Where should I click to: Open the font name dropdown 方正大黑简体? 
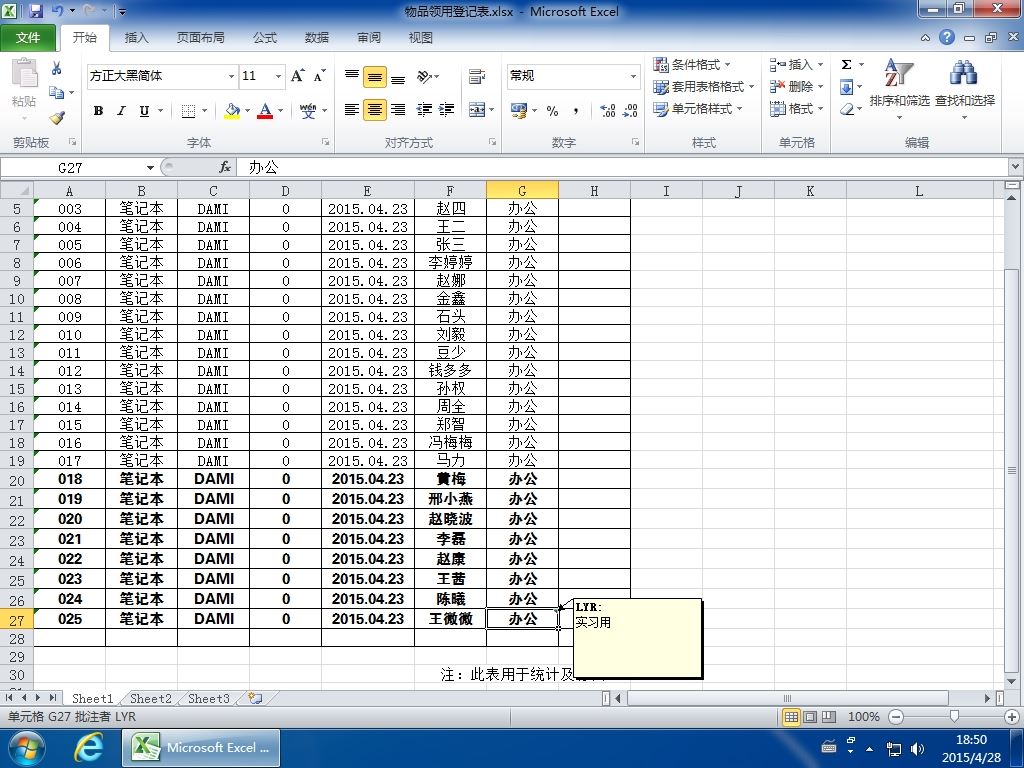pyautogui.click(x=231, y=76)
